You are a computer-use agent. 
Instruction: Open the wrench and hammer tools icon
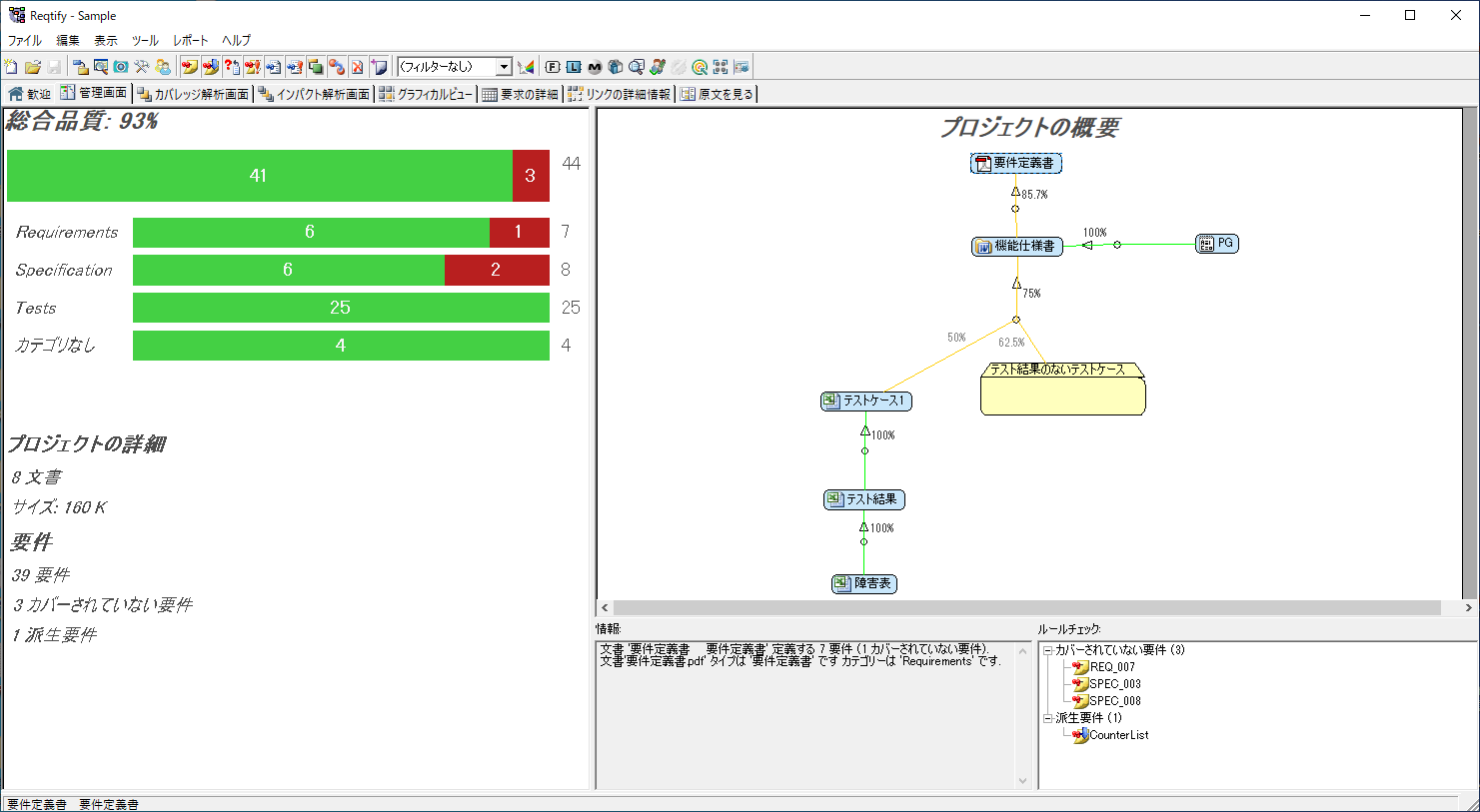pos(142,67)
